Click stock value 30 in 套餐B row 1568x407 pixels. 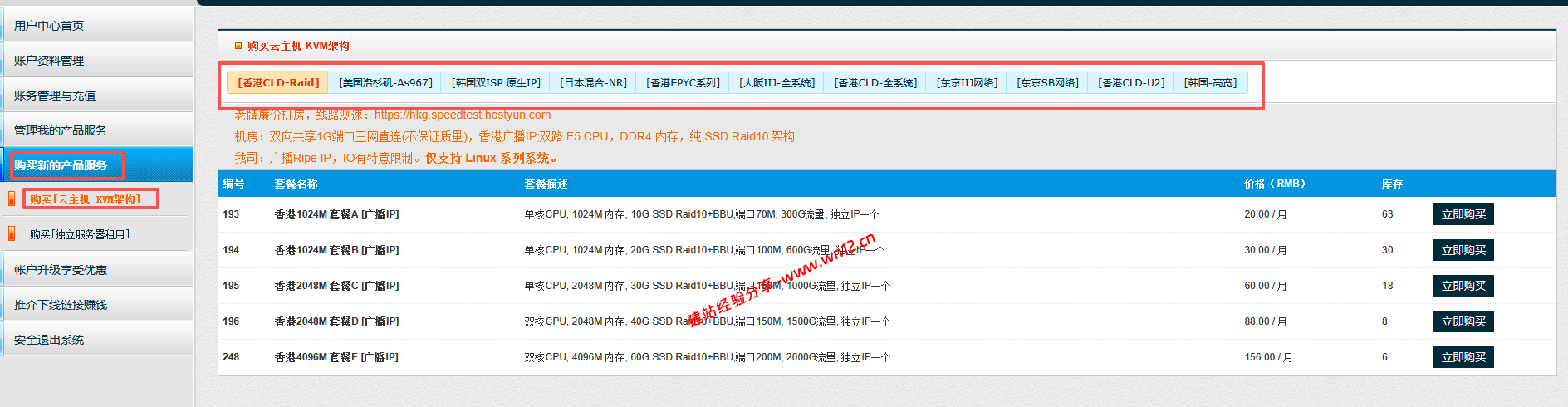1388,250
